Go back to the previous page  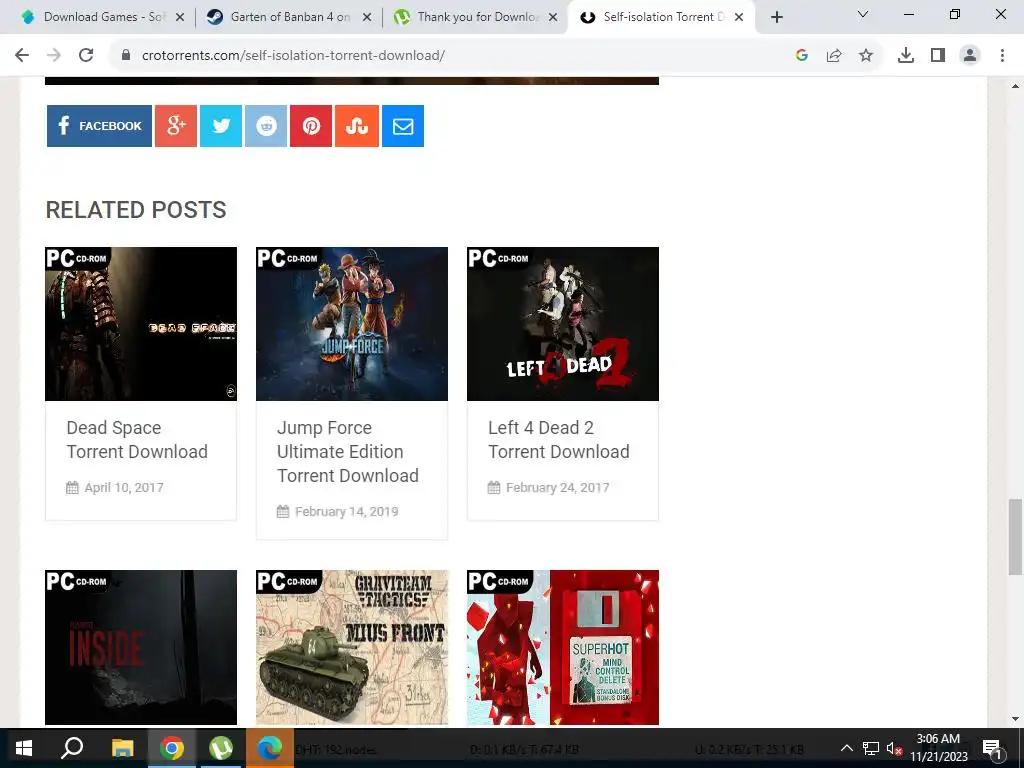pyautogui.click(x=22, y=56)
